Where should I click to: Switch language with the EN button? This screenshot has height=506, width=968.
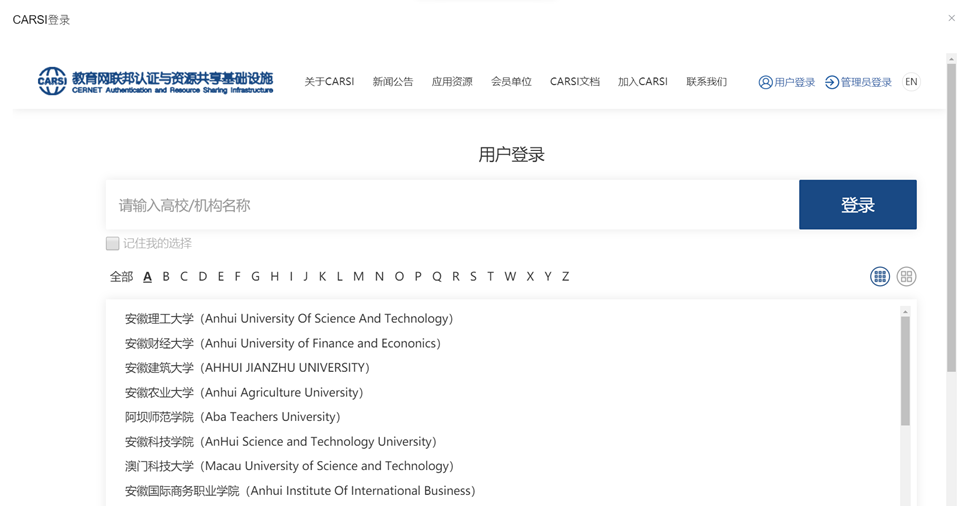(x=911, y=82)
